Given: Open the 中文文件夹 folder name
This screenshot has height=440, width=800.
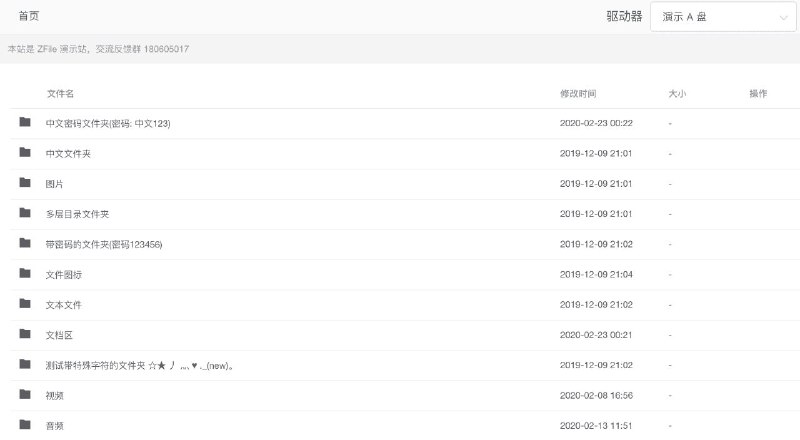Looking at the screenshot, I should click(68, 154).
